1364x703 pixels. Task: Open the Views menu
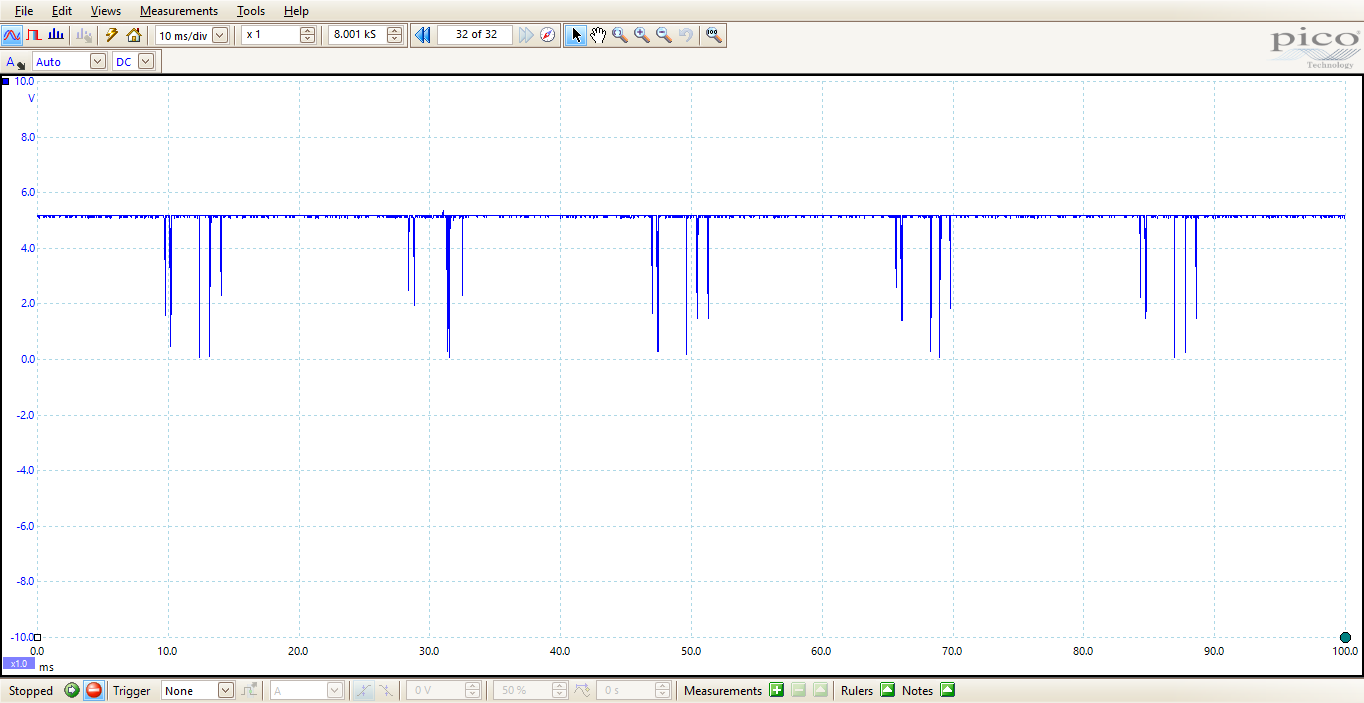coord(106,11)
